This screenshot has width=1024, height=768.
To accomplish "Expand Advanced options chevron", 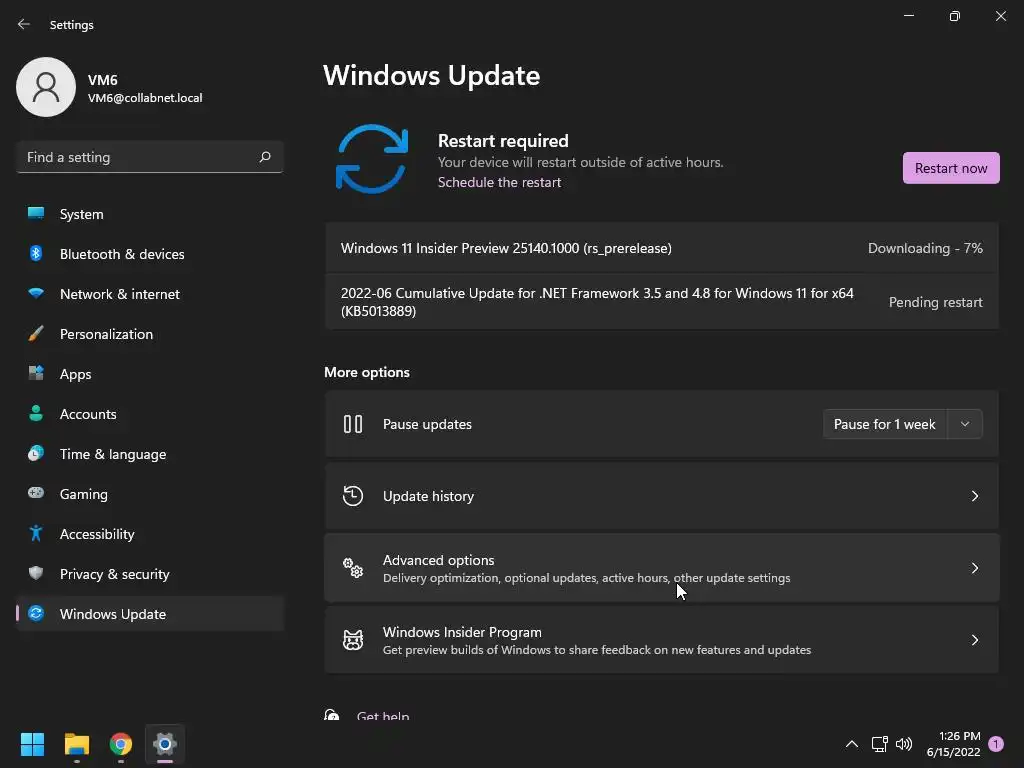I will click(974, 568).
